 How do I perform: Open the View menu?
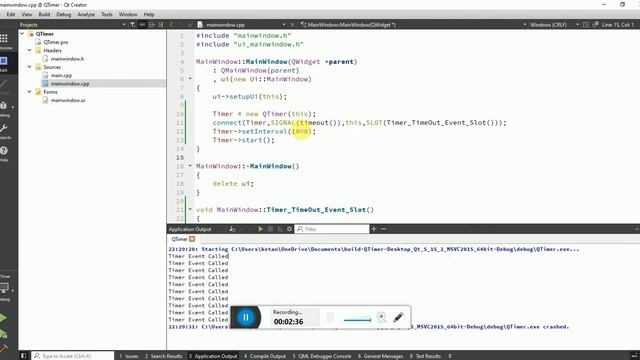pyautogui.click(x=27, y=14)
